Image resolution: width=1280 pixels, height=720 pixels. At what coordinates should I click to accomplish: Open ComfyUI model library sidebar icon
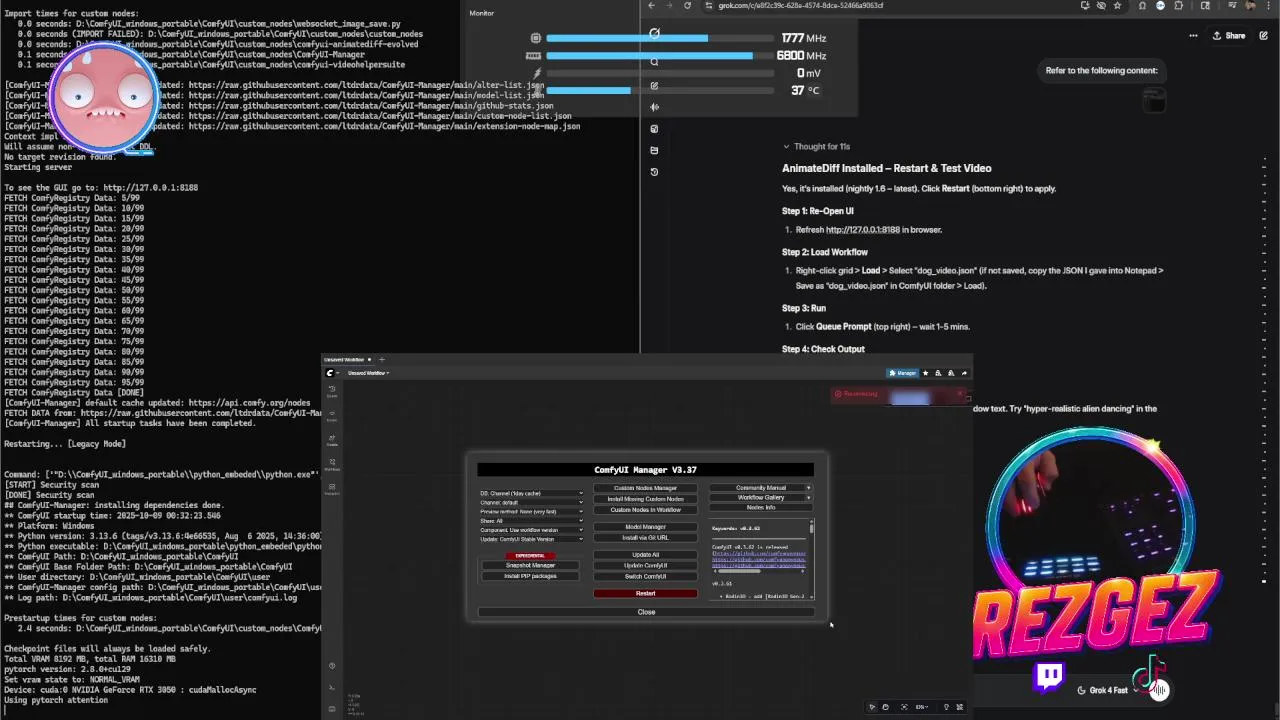point(332,440)
